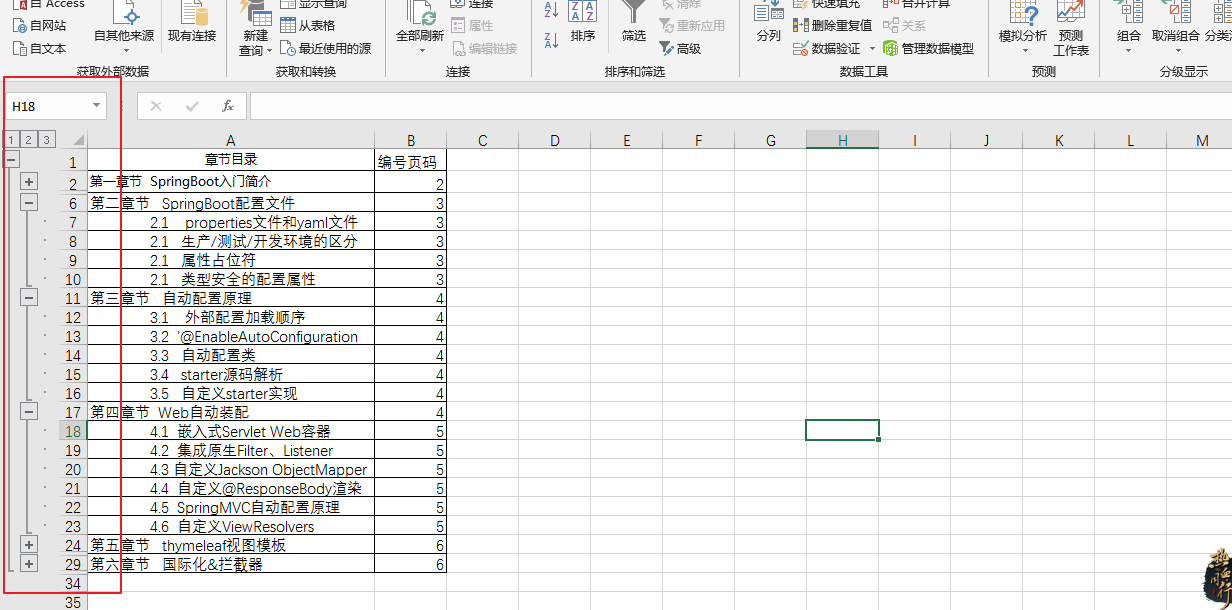Screen dimensions: 1232x610
Task: Select cell properties文件和yaml文件
Action: tap(231, 222)
